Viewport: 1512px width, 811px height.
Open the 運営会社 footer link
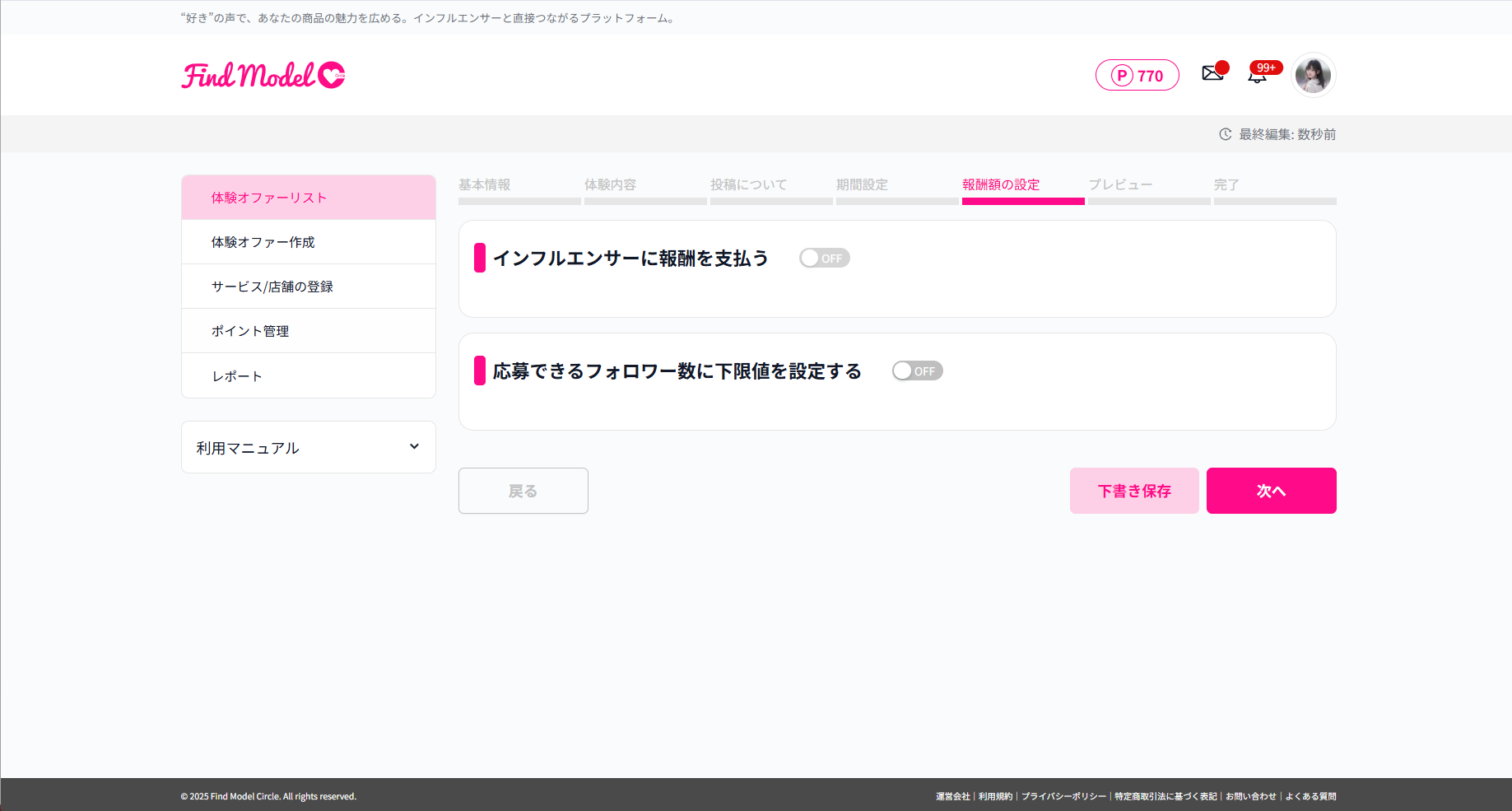[952, 796]
